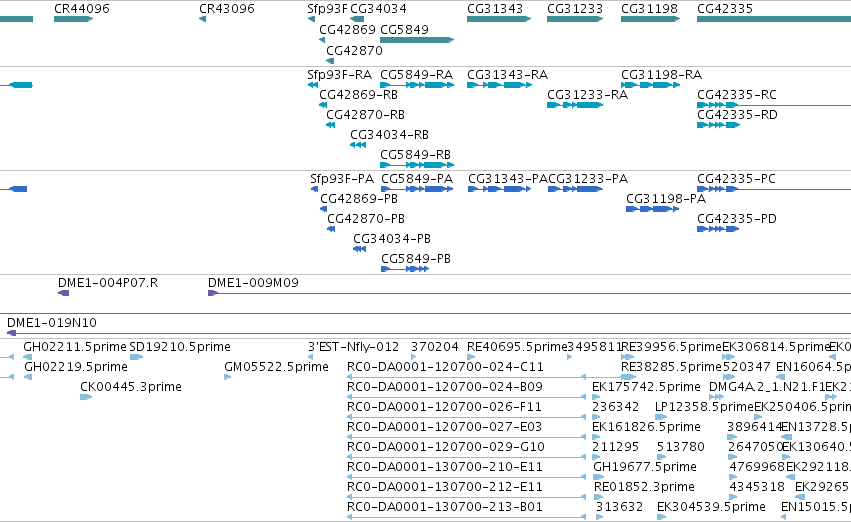
Task: Select the CG34034-PB protein label
Action: point(392,239)
